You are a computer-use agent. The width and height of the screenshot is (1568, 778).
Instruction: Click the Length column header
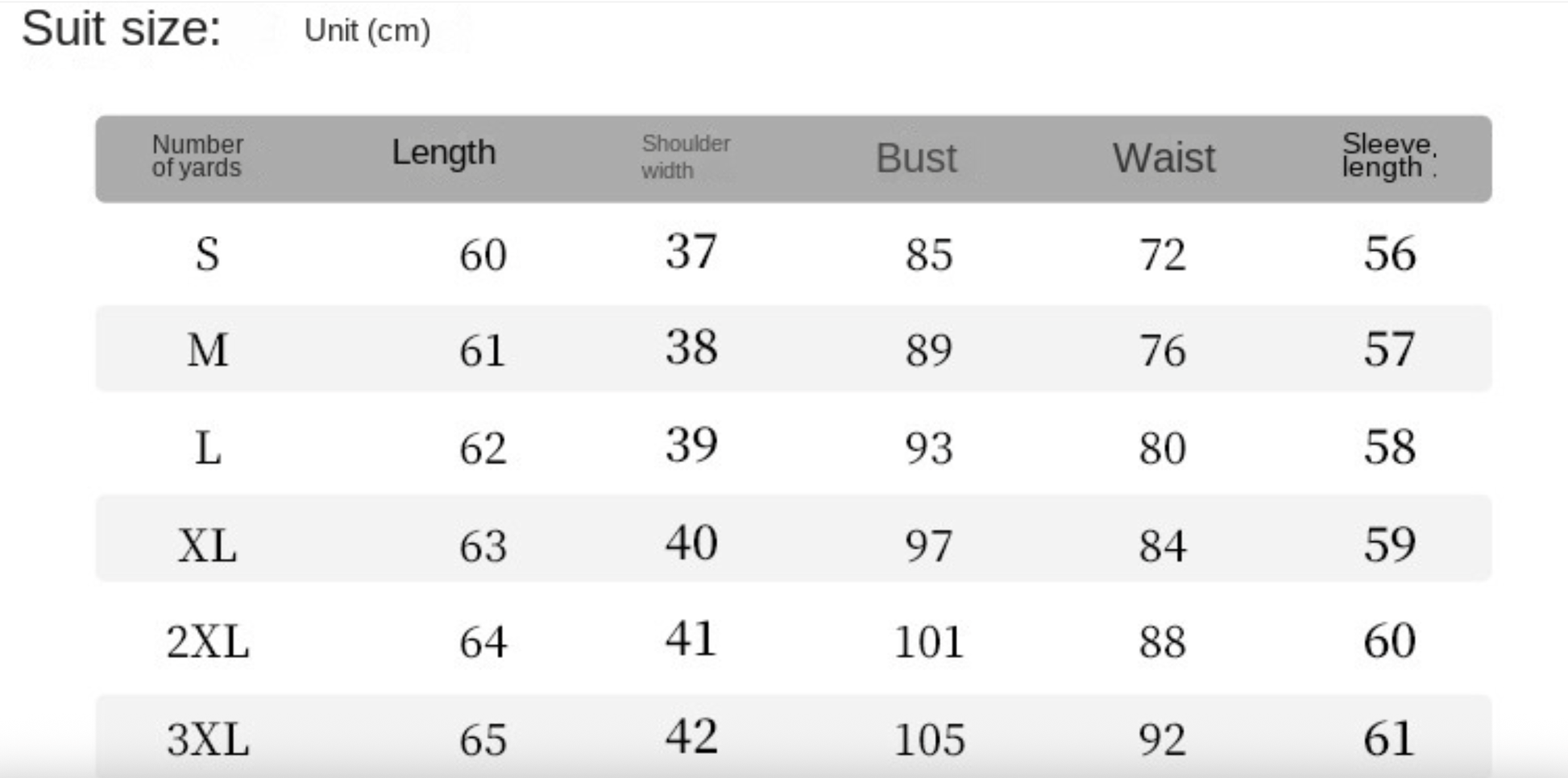click(x=443, y=153)
